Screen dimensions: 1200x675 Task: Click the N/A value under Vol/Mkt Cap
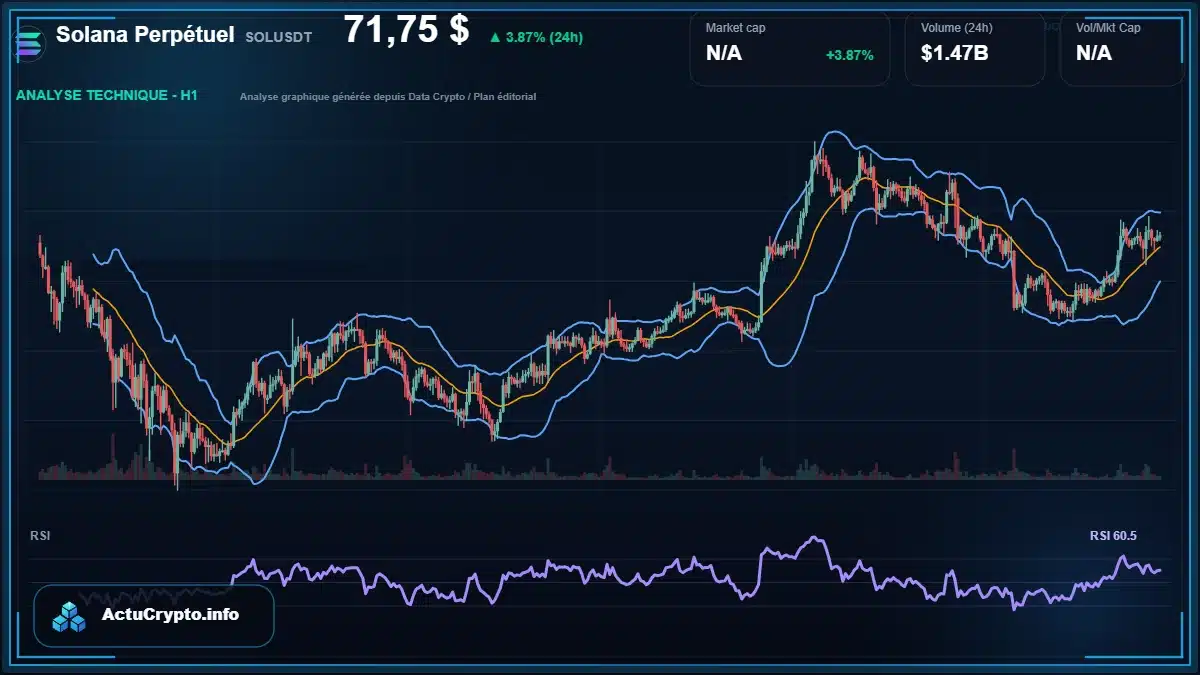1094,53
